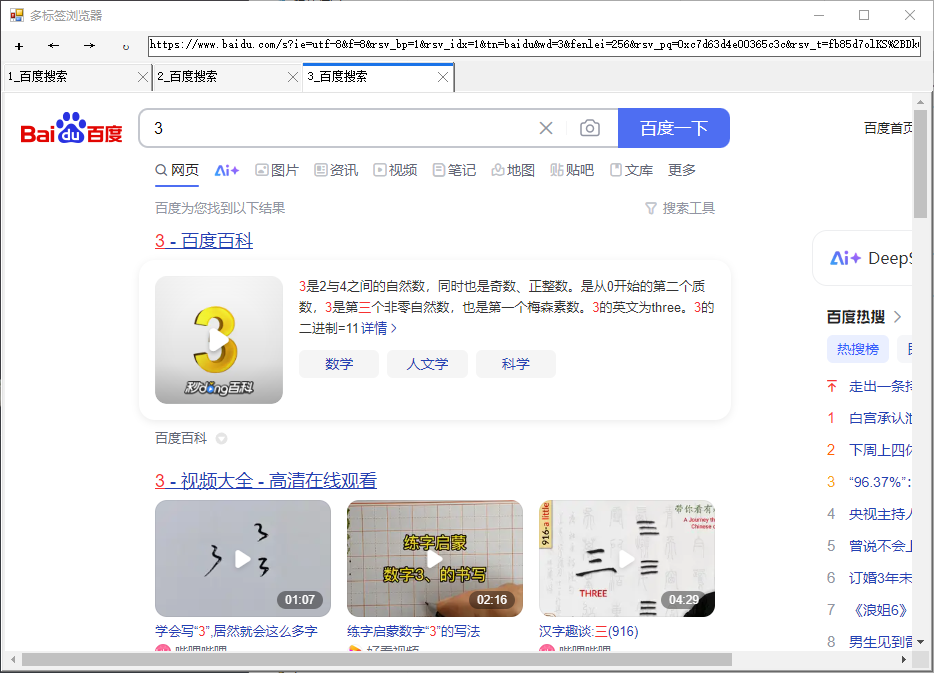Open the 3 - 百度百科 result link
934x673 pixels.
tap(204, 241)
